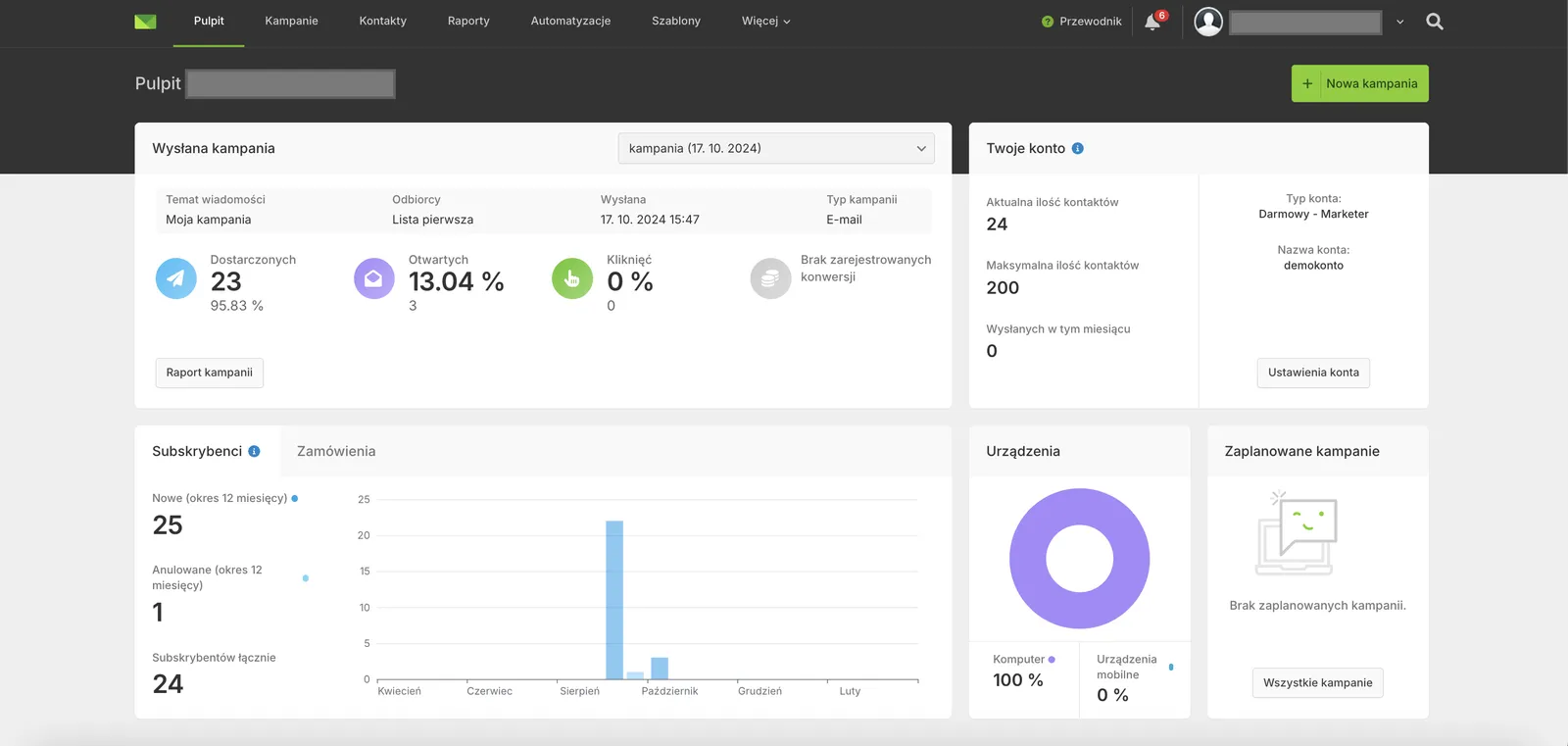The image size is (1568, 746).
Task: Click the purple Otwartych envelope icon
Action: click(373, 278)
